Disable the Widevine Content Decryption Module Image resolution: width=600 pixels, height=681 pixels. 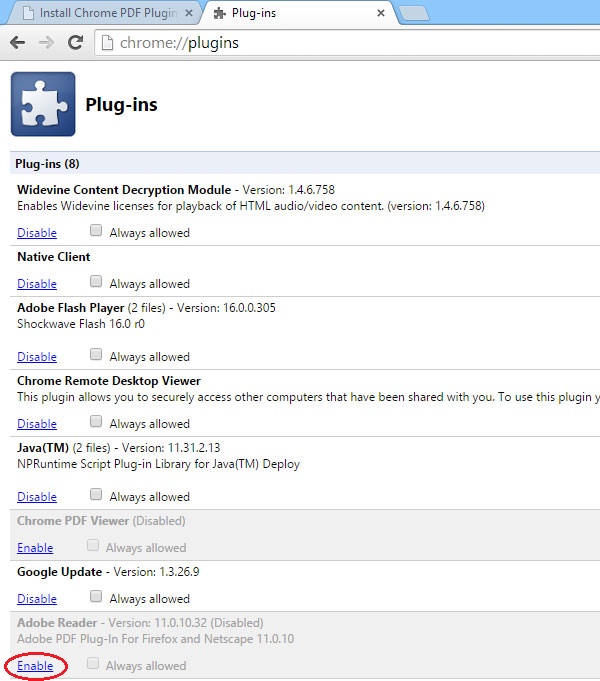click(x=37, y=233)
